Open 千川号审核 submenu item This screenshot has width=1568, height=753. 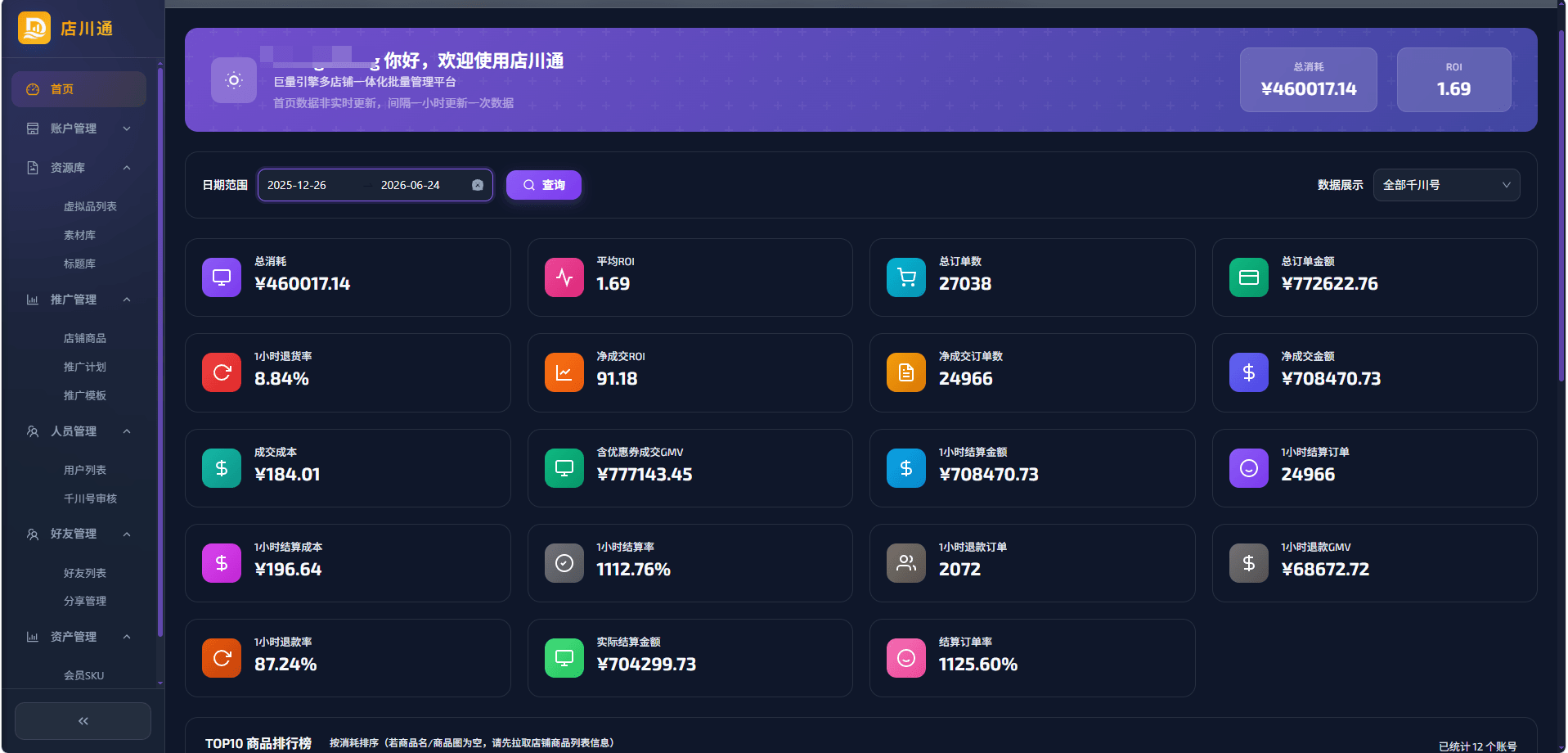[90, 498]
